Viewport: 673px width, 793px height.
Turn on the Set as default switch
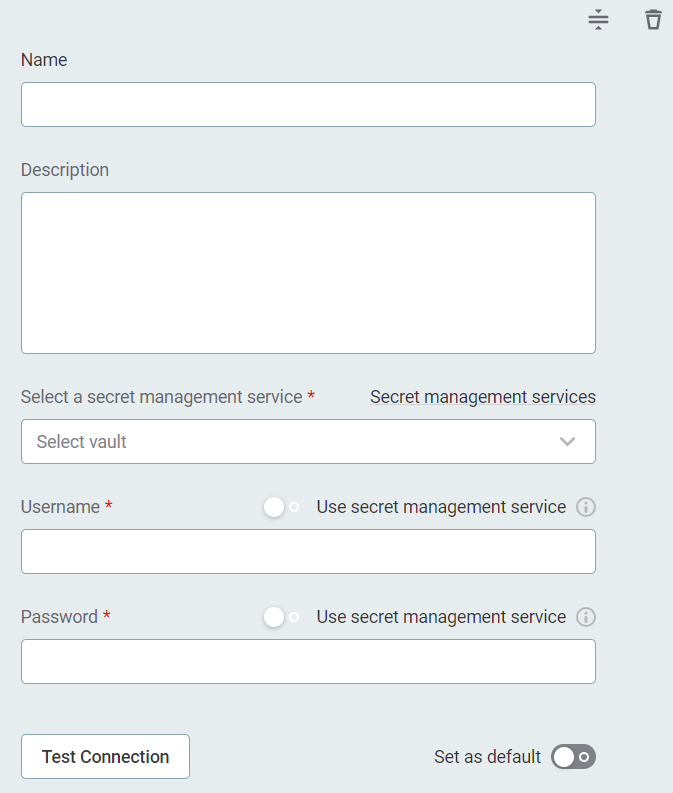point(573,757)
